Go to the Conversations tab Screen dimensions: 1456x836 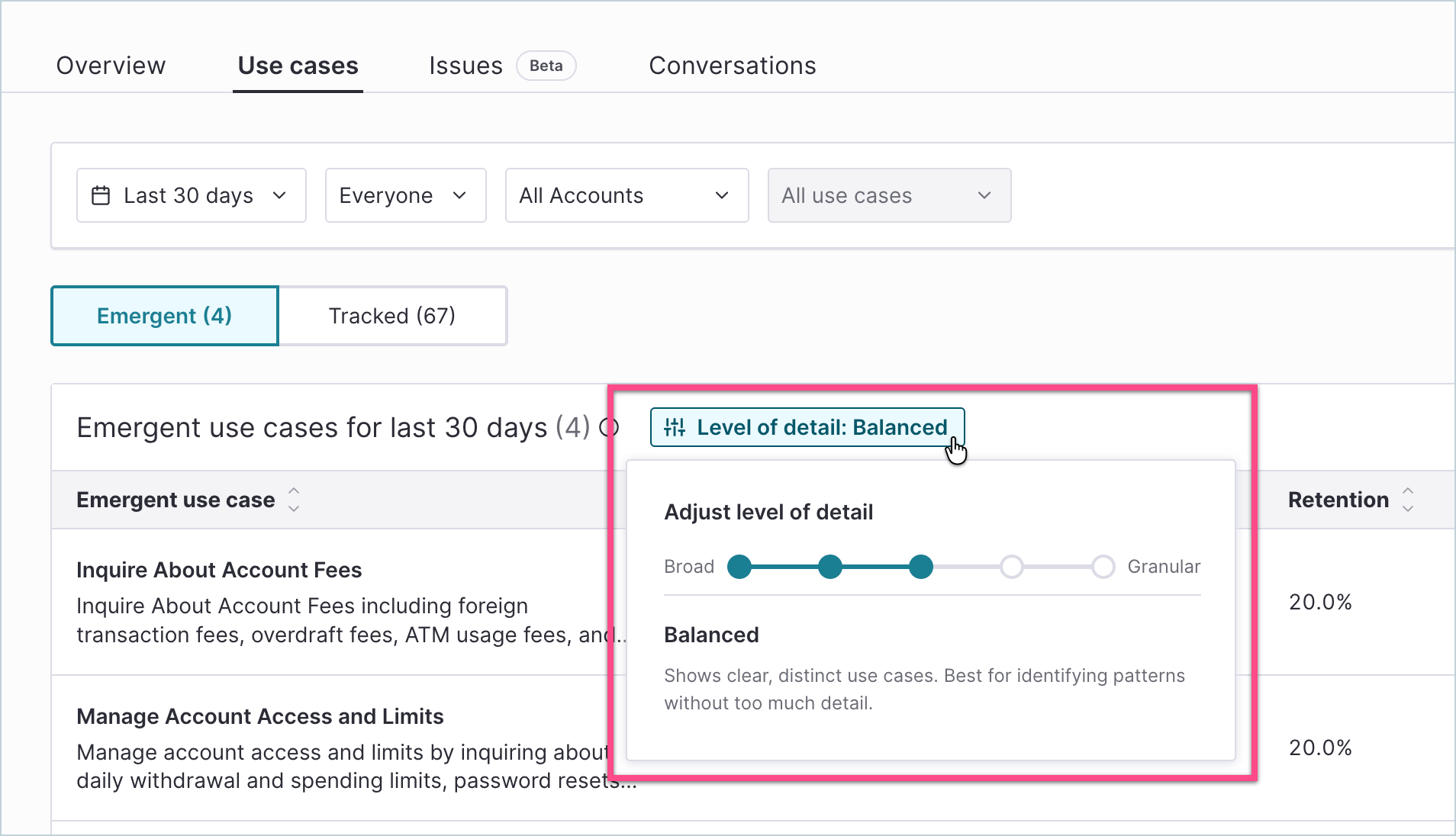click(x=733, y=66)
